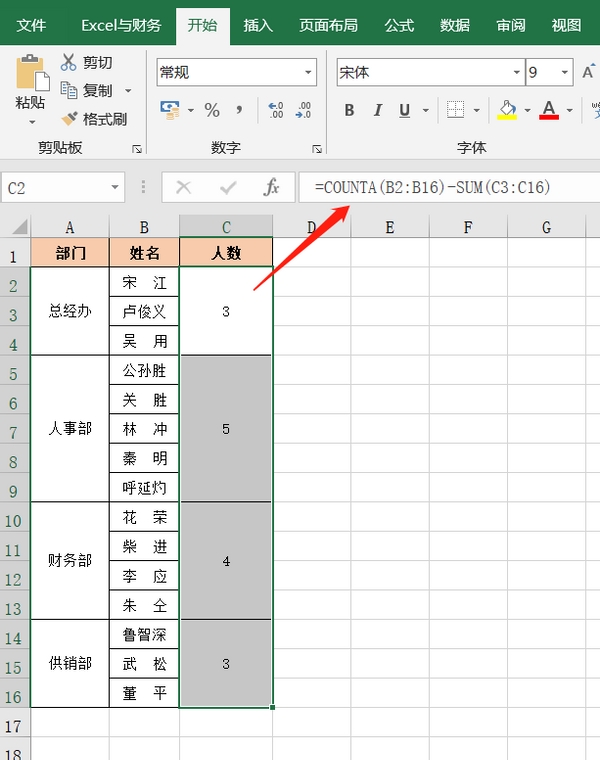Open font color dropdown arrow

click(x=569, y=111)
